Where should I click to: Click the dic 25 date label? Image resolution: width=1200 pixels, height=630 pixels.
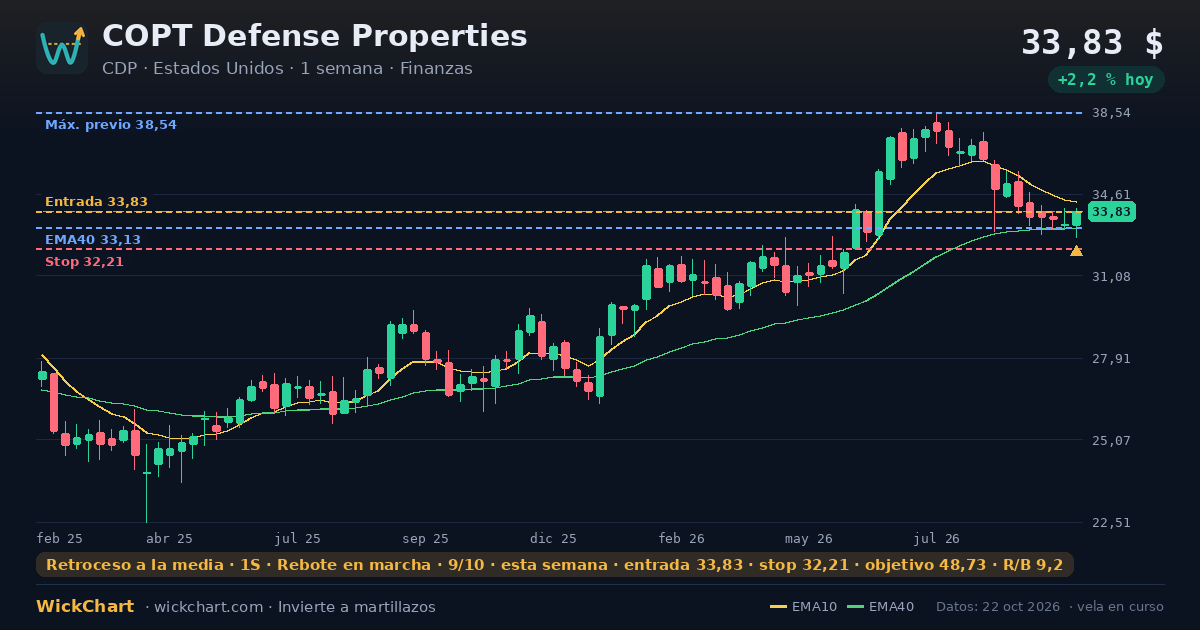click(x=553, y=538)
